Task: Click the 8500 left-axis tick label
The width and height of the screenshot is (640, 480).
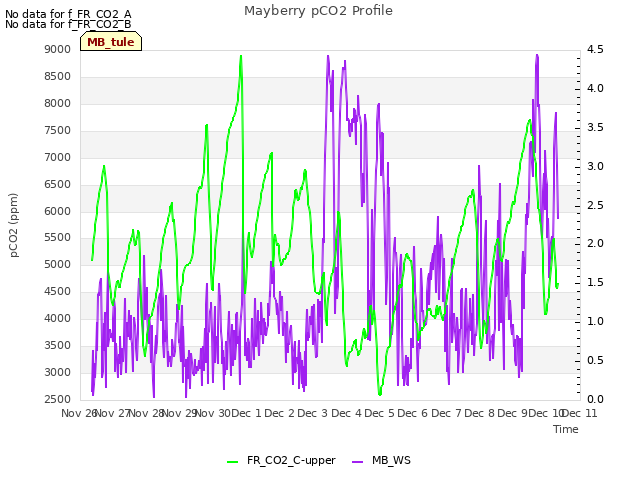Action: pos(58,76)
